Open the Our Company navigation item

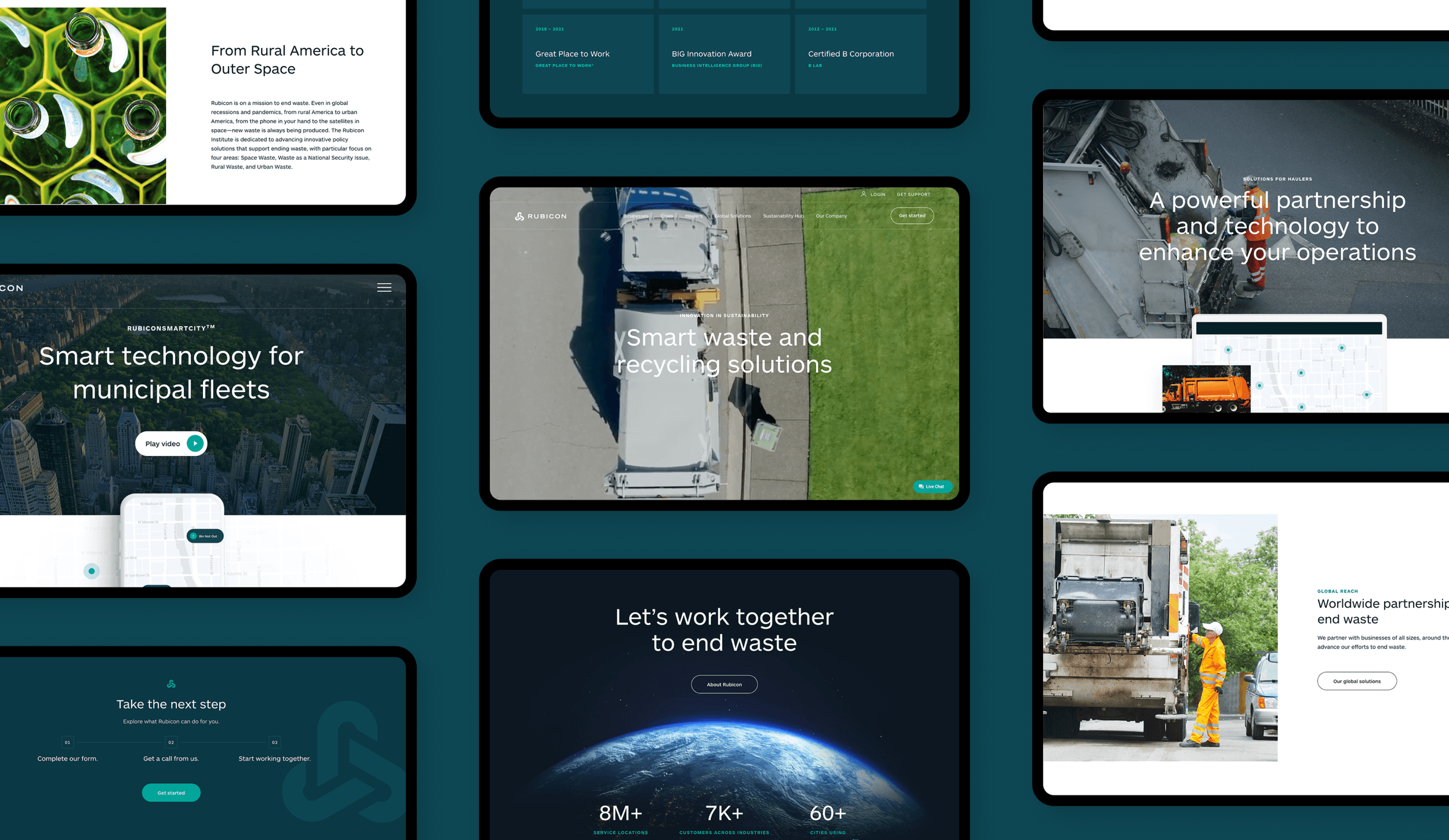831,216
